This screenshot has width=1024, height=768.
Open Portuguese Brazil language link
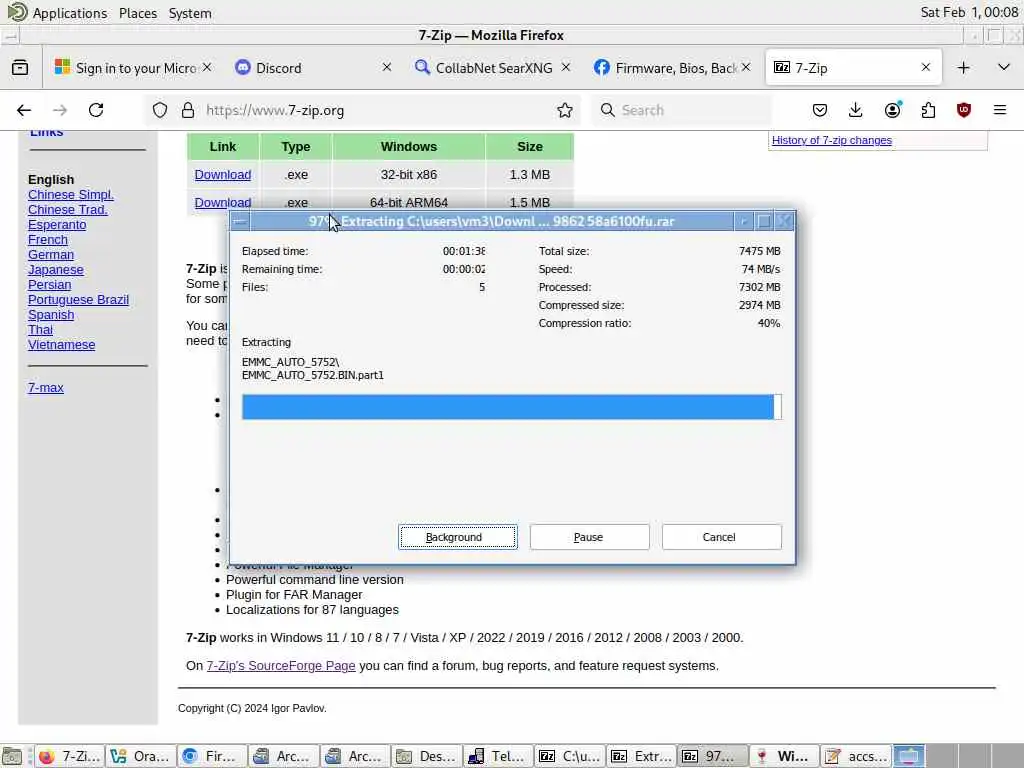coord(78,300)
